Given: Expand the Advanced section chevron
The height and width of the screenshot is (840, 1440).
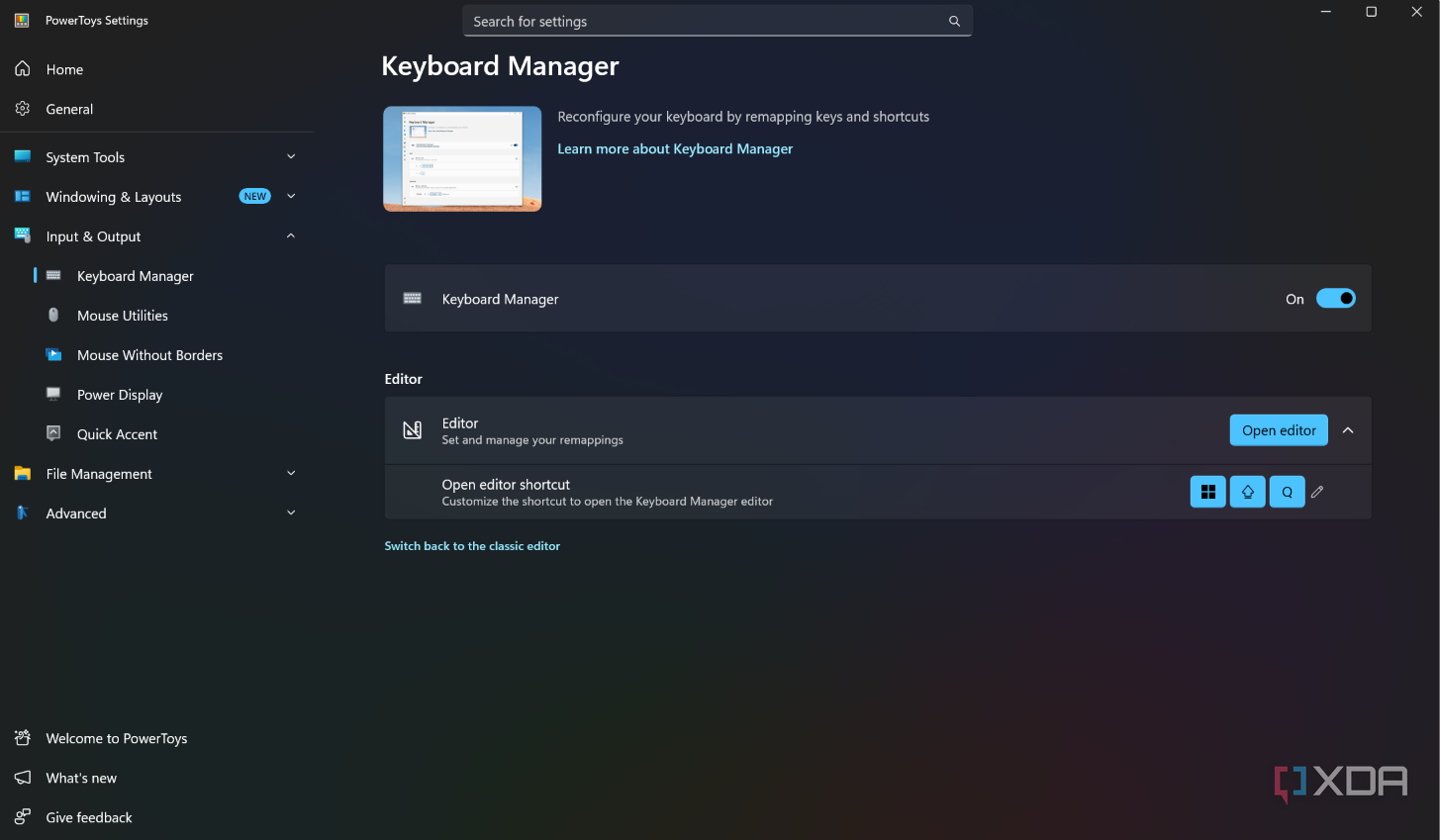Looking at the screenshot, I should [x=291, y=513].
